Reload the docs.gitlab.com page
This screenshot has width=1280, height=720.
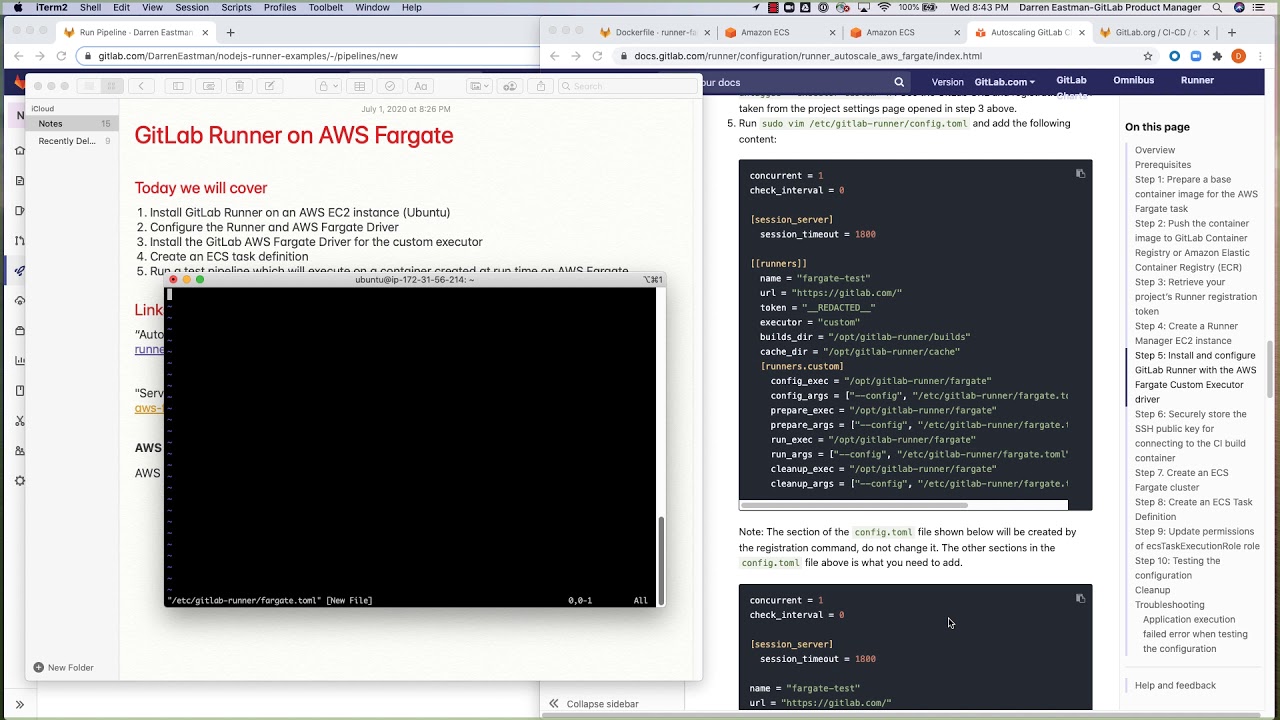click(597, 56)
